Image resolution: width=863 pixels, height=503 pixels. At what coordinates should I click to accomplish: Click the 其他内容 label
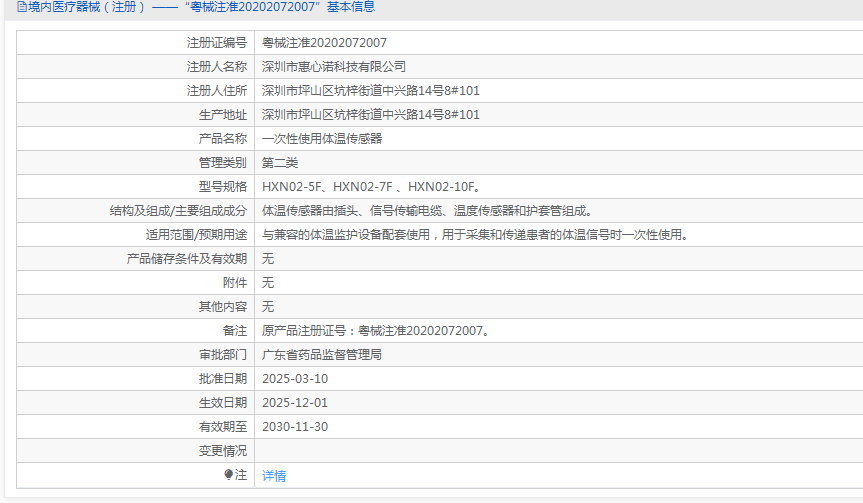click(223, 307)
